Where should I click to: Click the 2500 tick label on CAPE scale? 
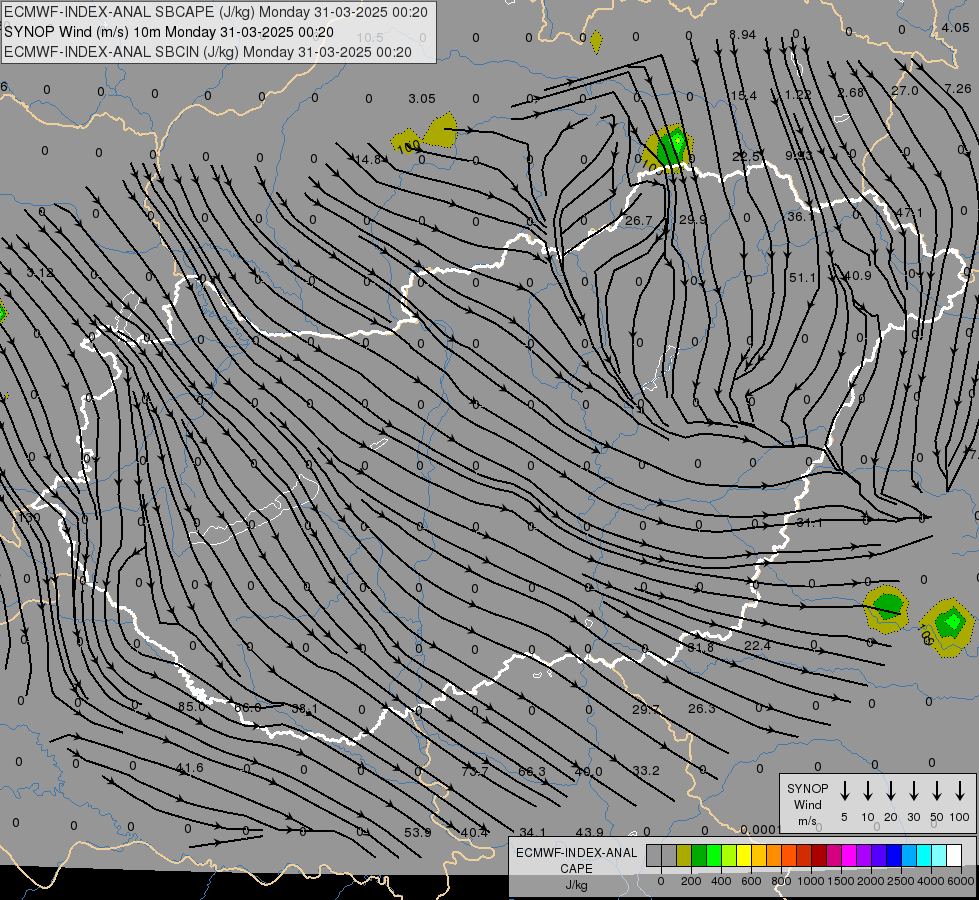[x=901, y=881]
